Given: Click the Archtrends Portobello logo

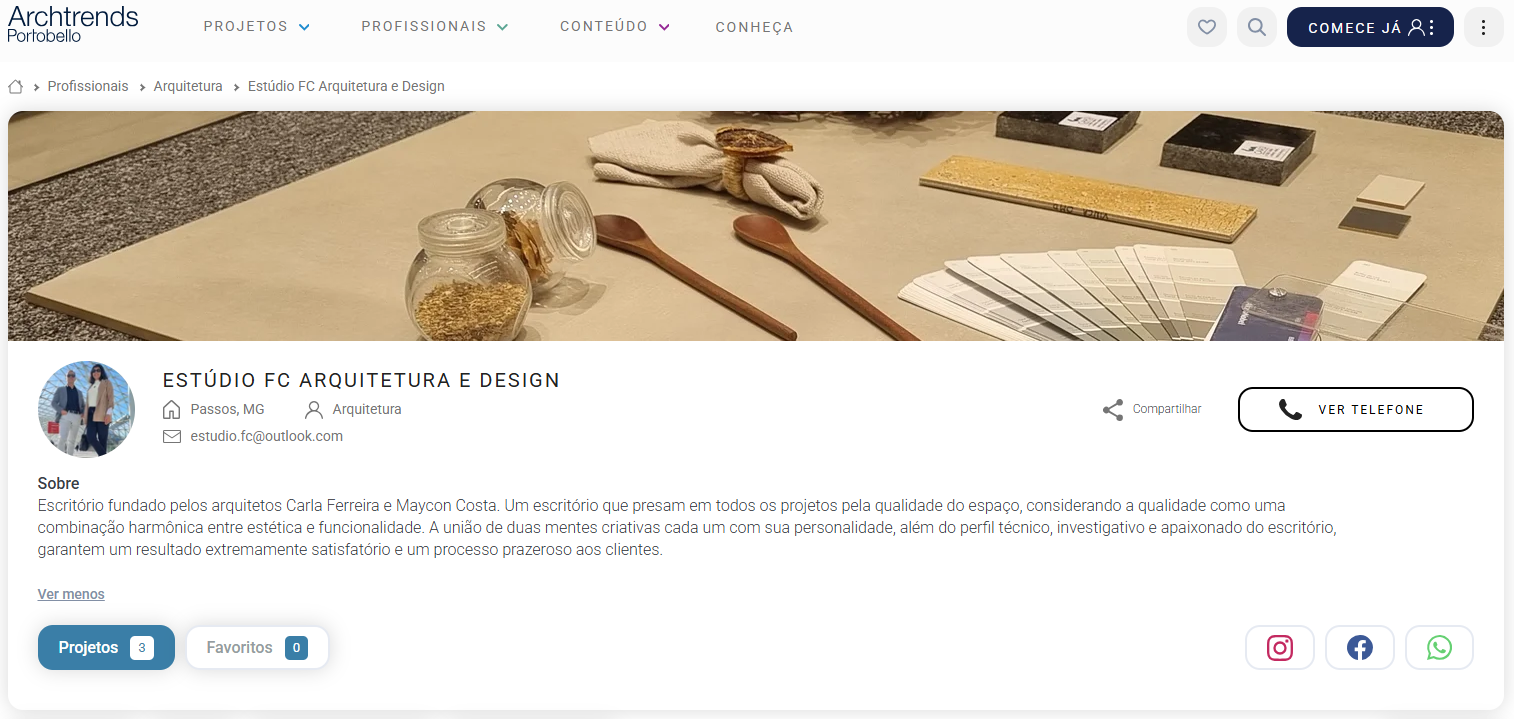Looking at the screenshot, I should click(73, 23).
